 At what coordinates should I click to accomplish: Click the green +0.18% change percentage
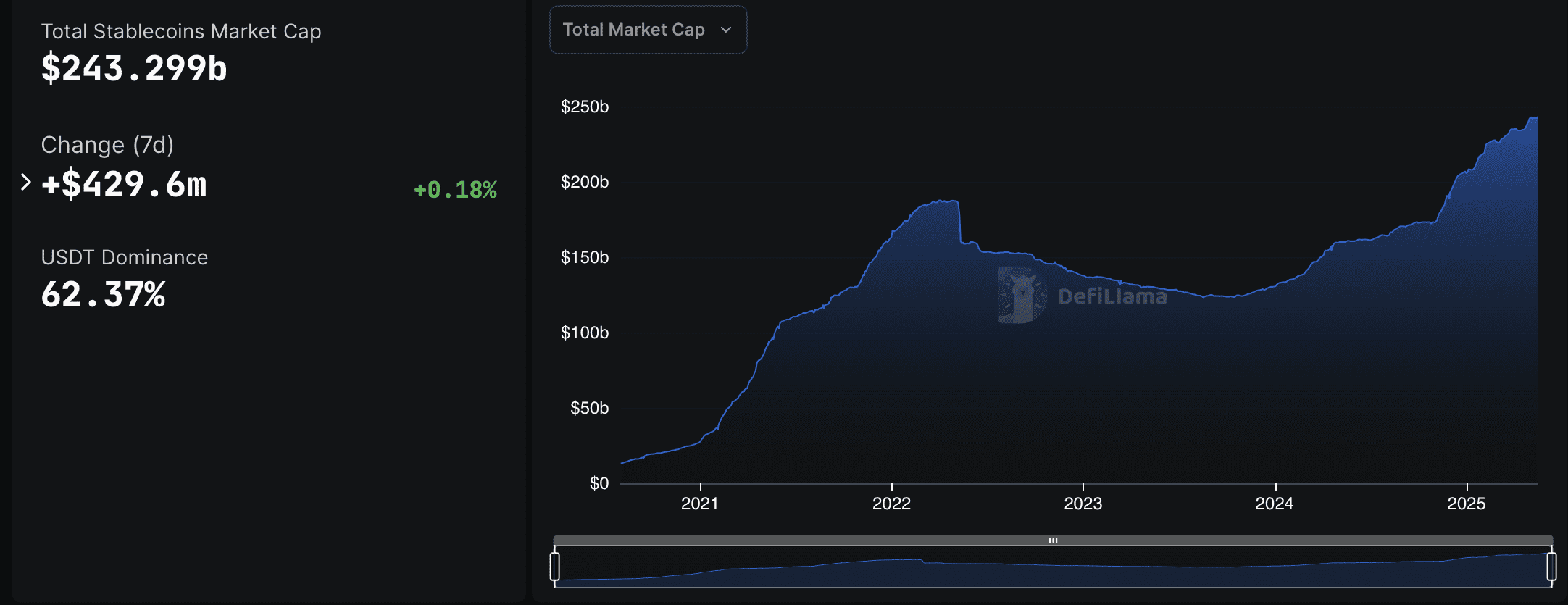click(x=455, y=190)
